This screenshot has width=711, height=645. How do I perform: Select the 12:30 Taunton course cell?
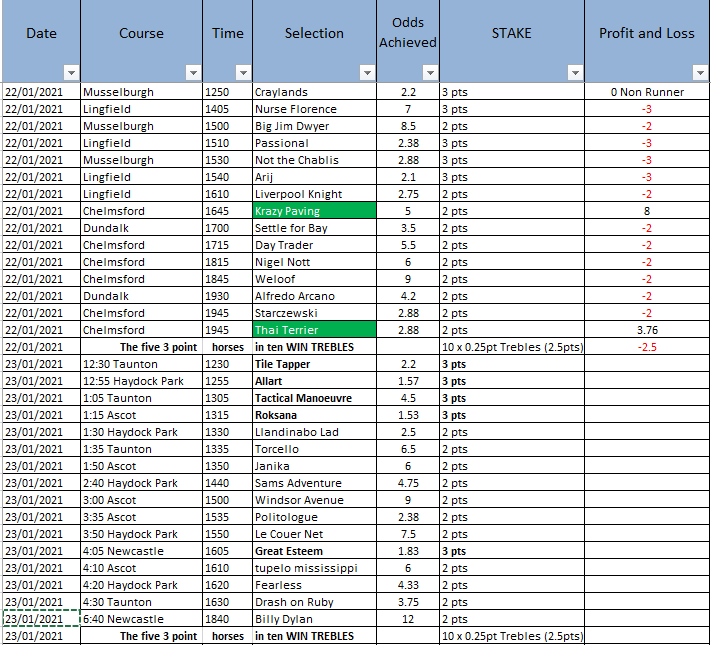[141, 364]
